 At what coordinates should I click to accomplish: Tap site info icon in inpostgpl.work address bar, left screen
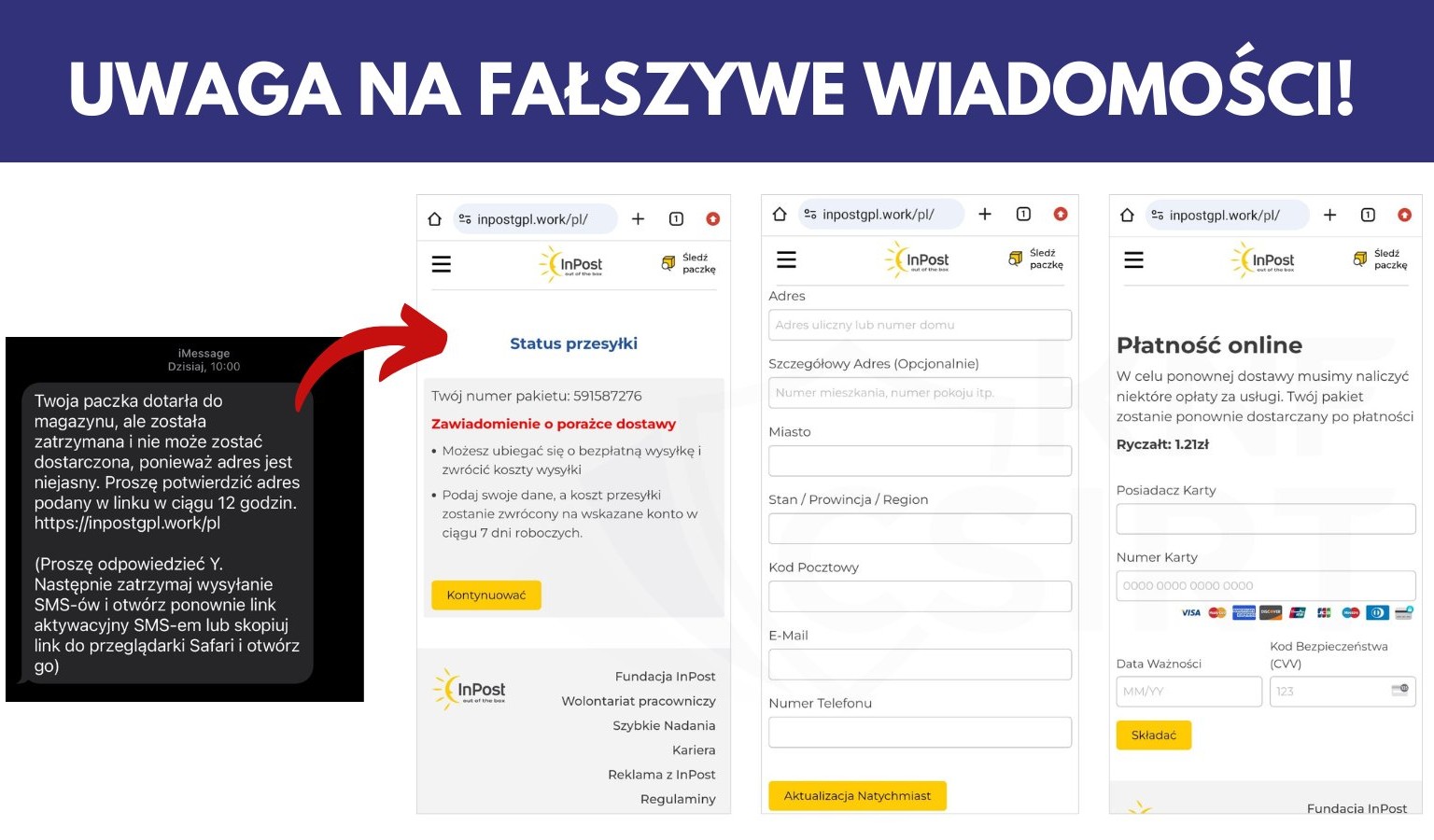click(x=465, y=219)
